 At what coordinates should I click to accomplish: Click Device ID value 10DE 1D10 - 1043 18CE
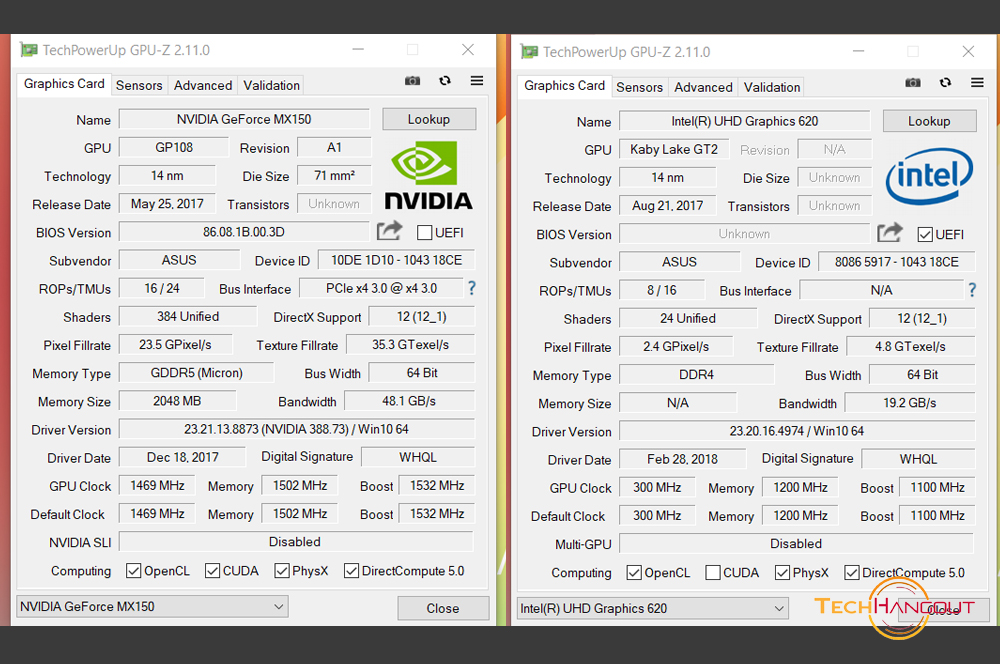tap(397, 260)
